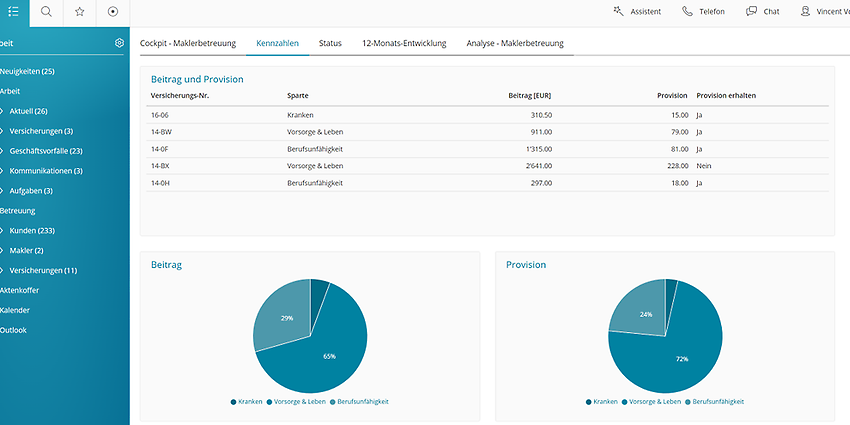Go to Neuigkeiten (25) in sidebar
This screenshot has width=850, height=425.
(27, 72)
